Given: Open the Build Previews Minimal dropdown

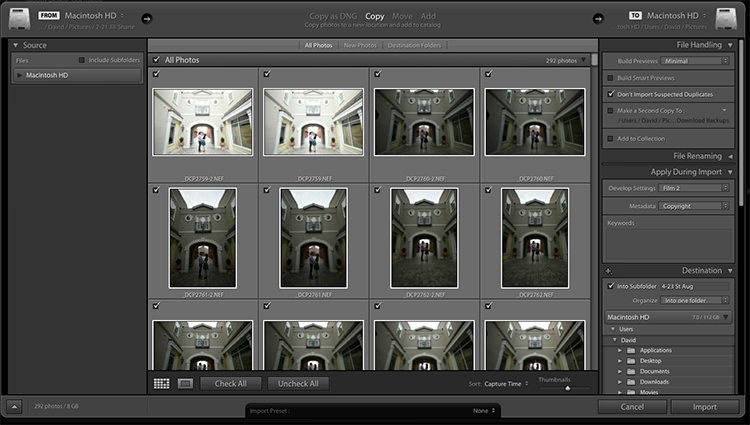Looking at the screenshot, I should [x=695, y=61].
